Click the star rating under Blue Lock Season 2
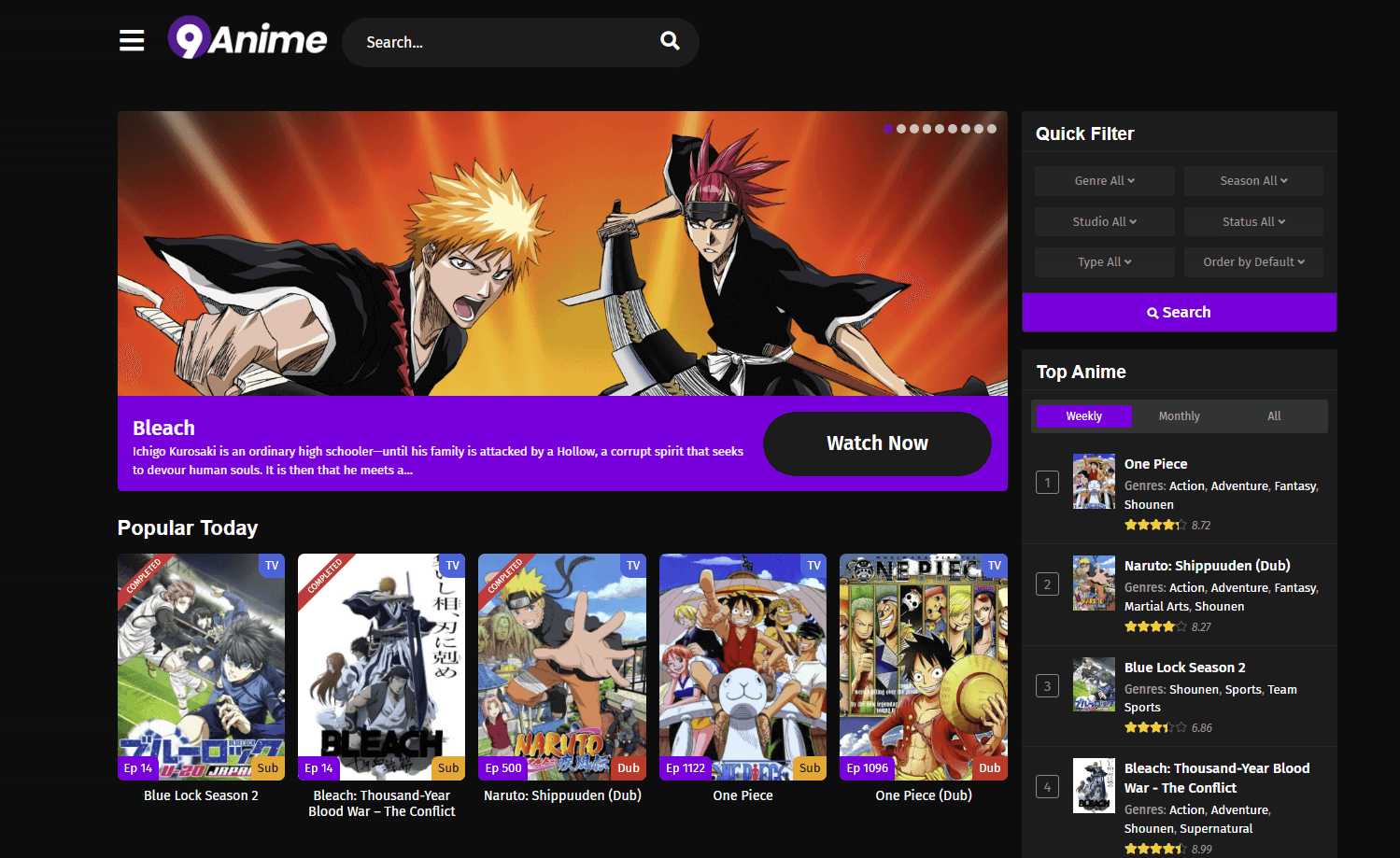The width and height of the screenshot is (1400, 858). coord(1155,727)
